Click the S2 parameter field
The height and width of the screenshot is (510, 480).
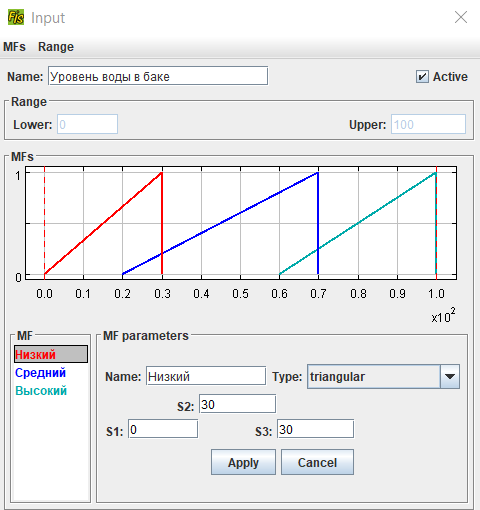click(x=237, y=404)
